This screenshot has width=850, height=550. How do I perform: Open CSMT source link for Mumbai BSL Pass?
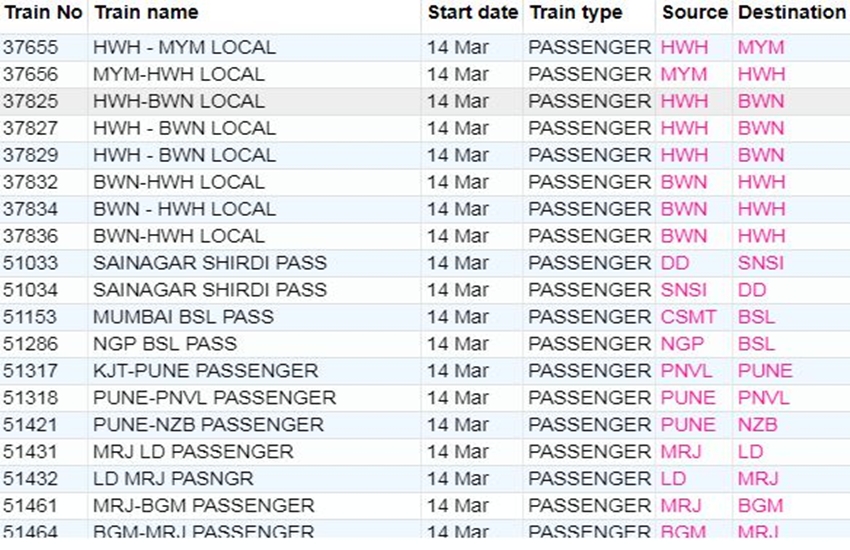tap(689, 318)
